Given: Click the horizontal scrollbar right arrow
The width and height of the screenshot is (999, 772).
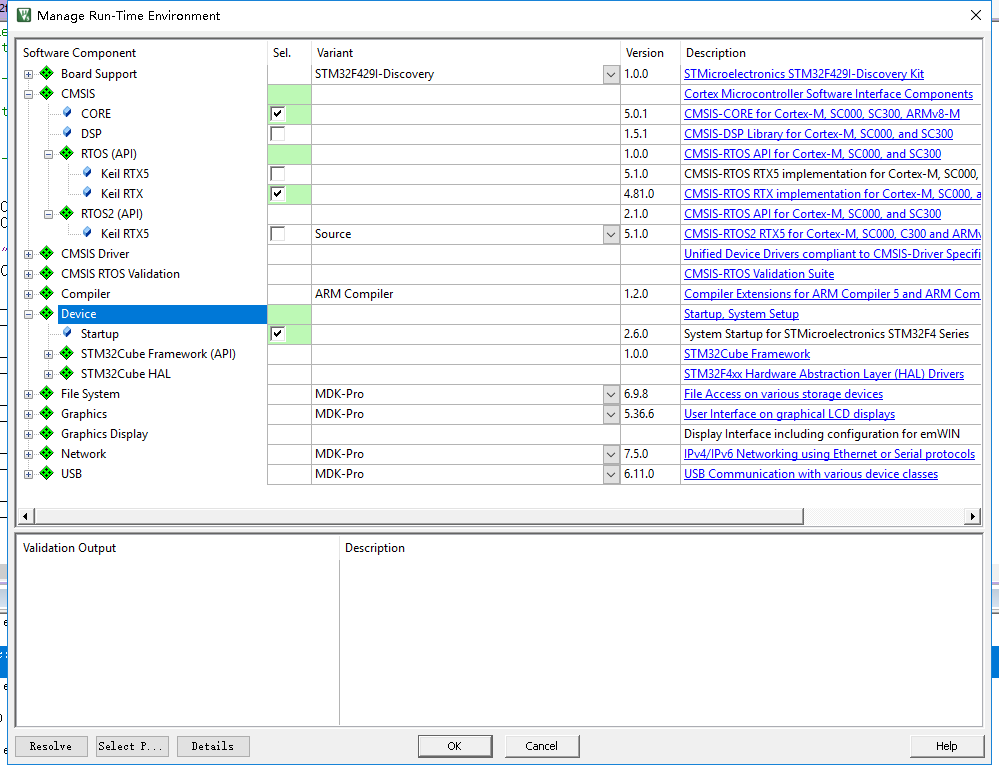Looking at the screenshot, I should tap(972, 516).
